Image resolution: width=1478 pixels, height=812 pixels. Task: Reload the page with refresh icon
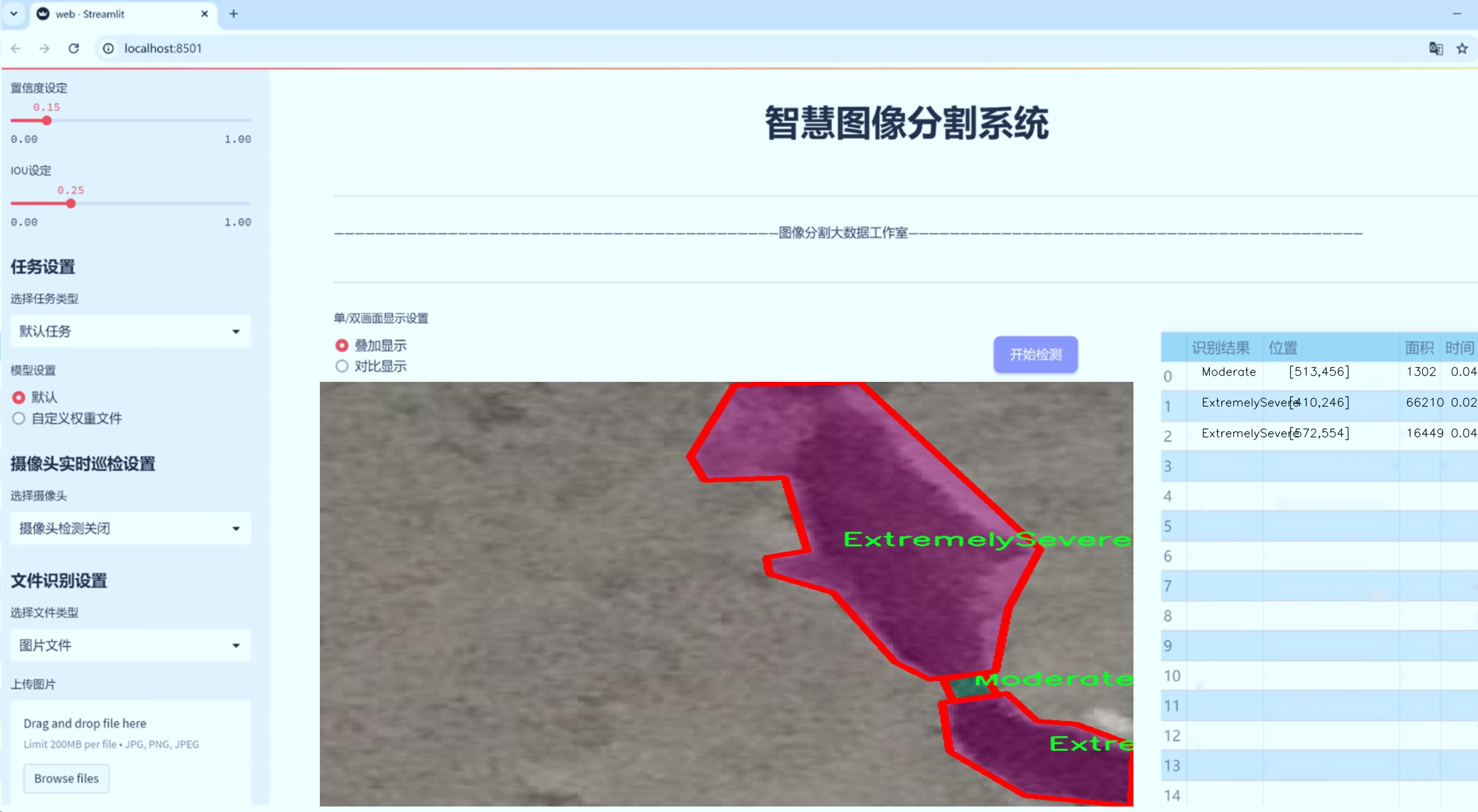(74, 48)
